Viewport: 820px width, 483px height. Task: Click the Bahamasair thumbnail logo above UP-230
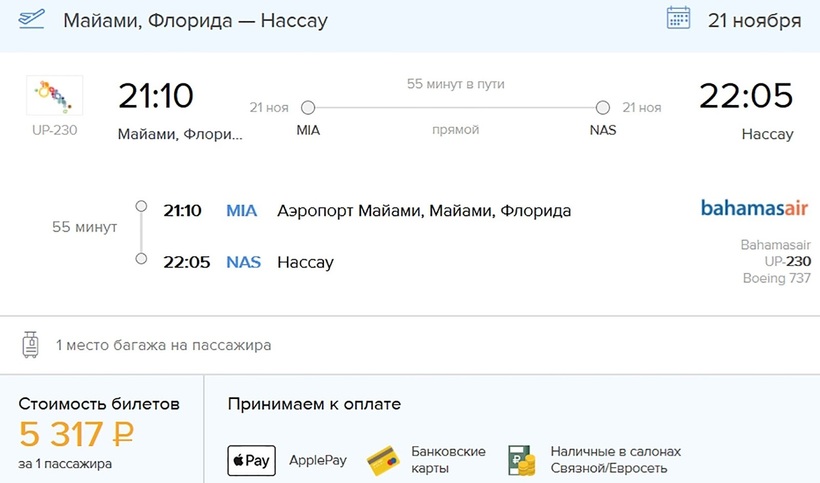54,96
